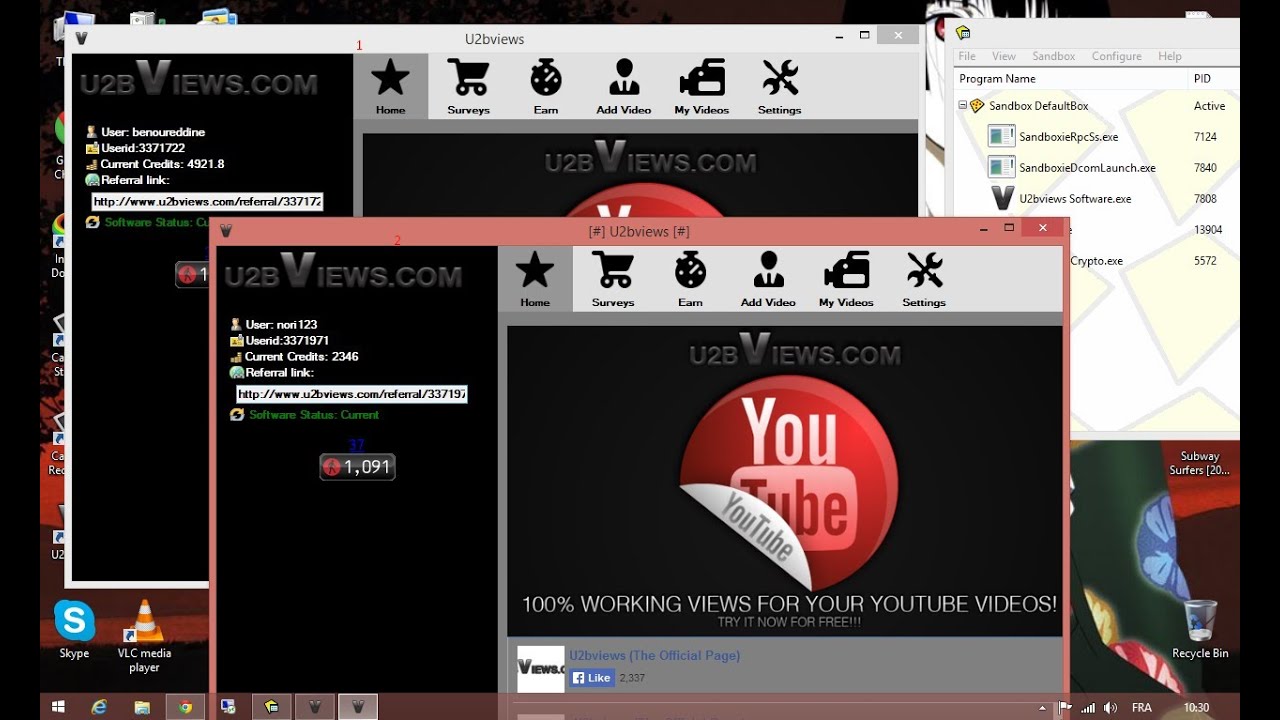Open the Sandboxie View menu
This screenshot has width=1280, height=720.
point(1004,56)
